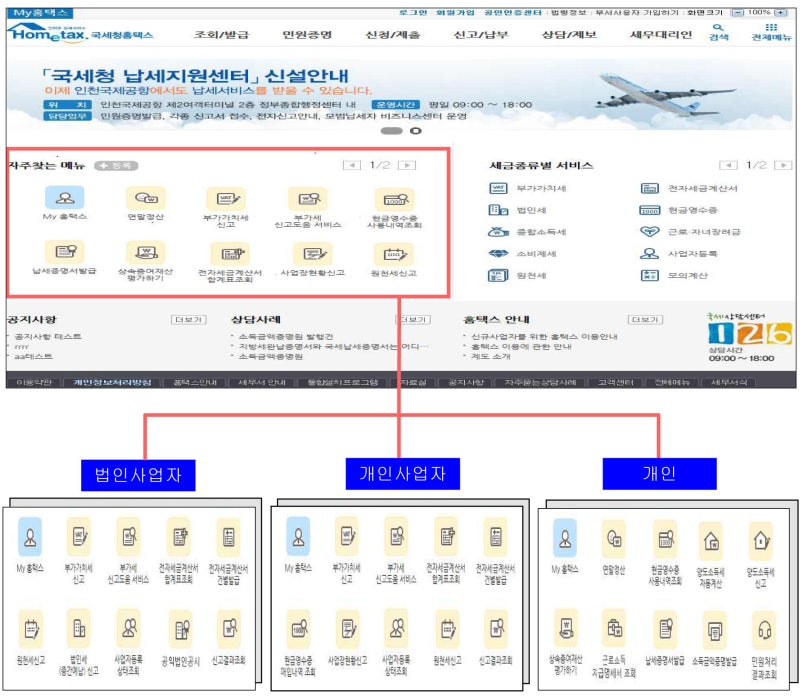This screenshot has width=800, height=696.
Task: Open 현금영수증 사용내역조회 in 자주찾는 메뉴
Action: (x=394, y=200)
